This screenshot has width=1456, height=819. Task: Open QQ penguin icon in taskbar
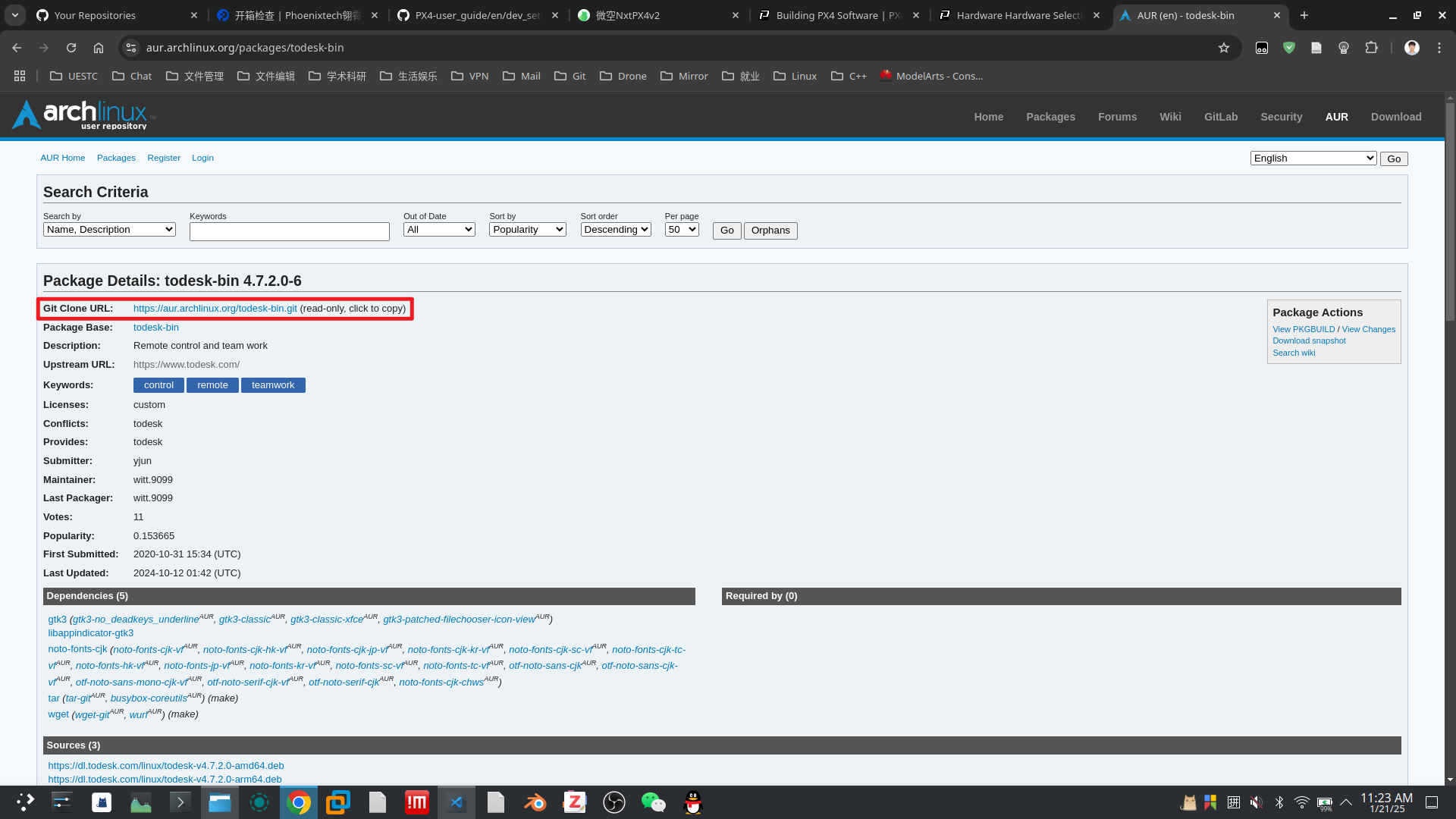coord(693,802)
